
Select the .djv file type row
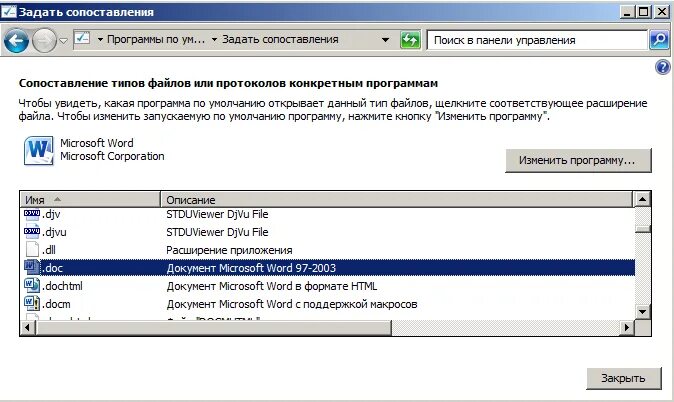[x=328, y=214]
